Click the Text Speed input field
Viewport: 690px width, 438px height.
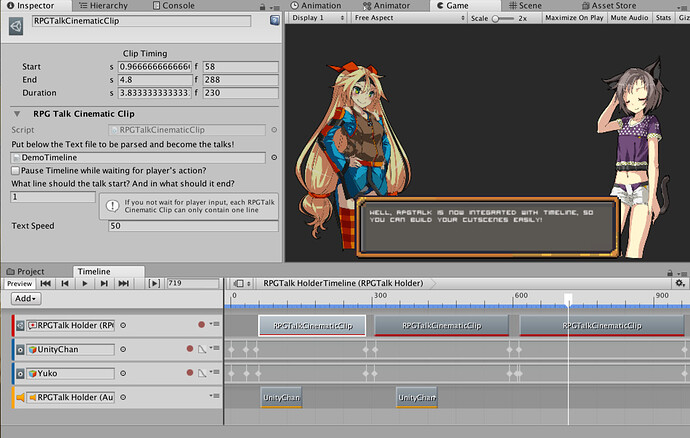tap(193, 226)
